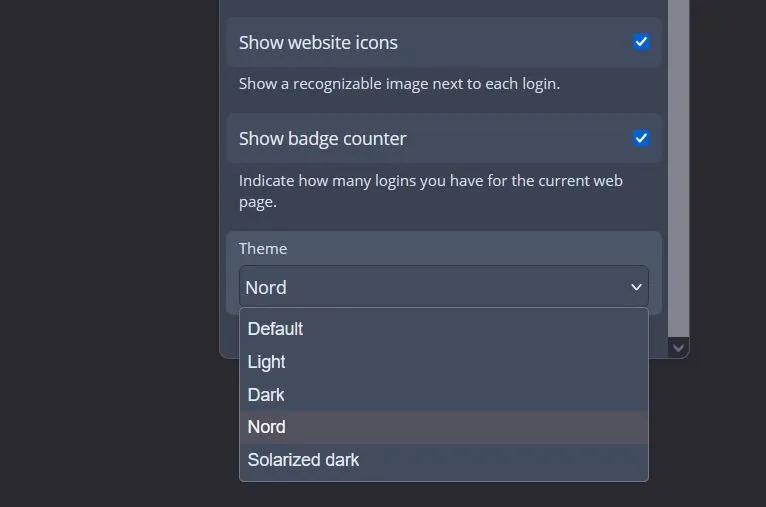The width and height of the screenshot is (766, 507).
Task: Click the "Show badge counter" label text
Action: click(x=322, y=138)
